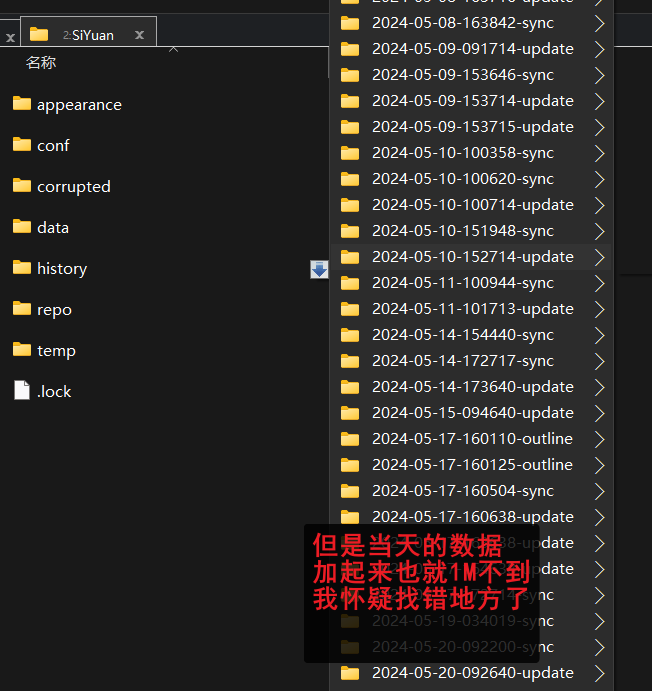Select the corrupted folder name
652x691 pixels.
tap(74, 187)
